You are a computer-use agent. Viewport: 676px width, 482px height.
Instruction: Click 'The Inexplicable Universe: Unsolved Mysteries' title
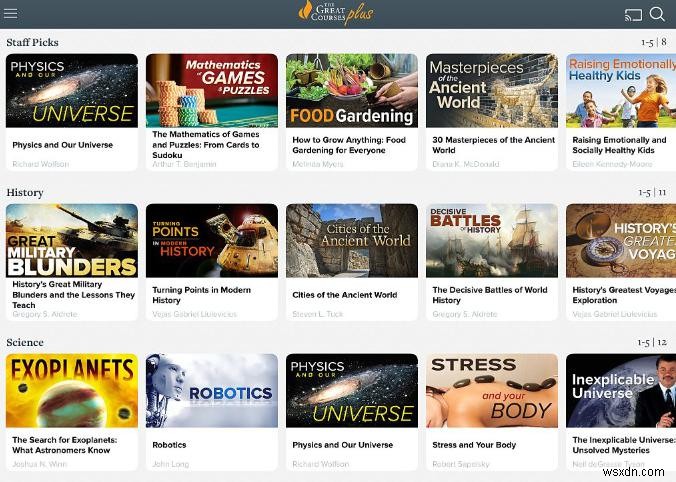[x=624, y=445]
